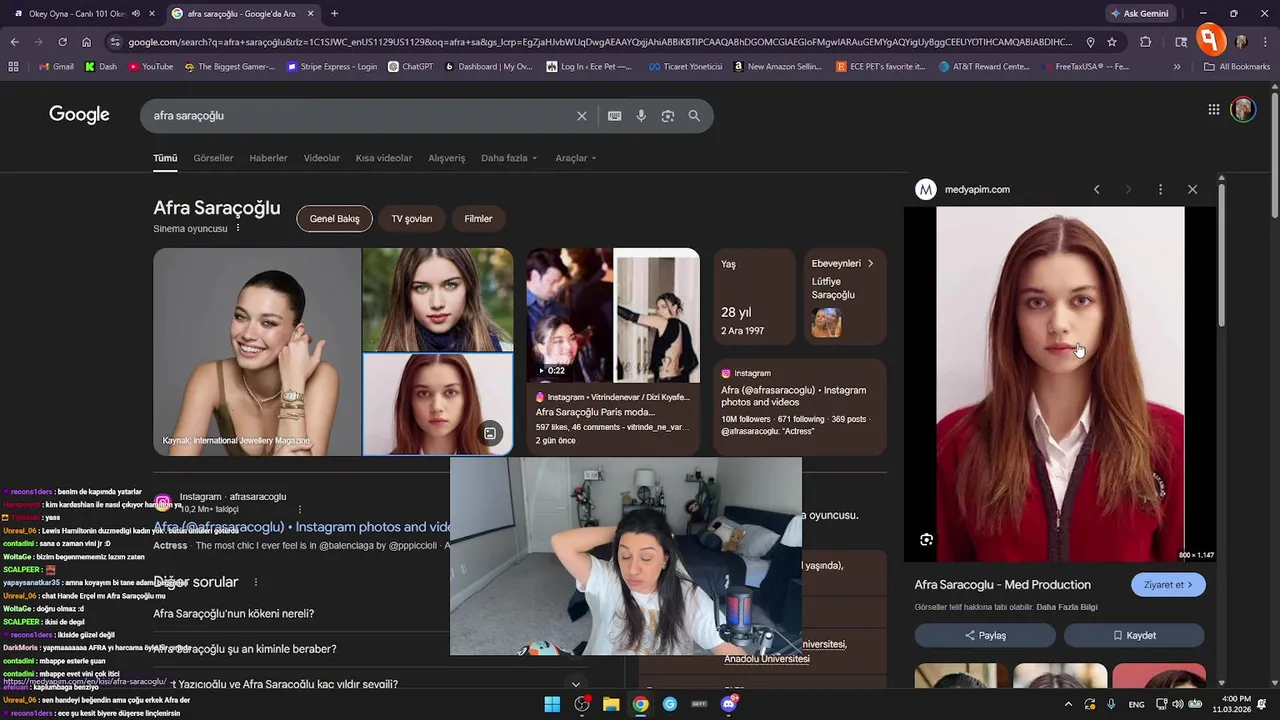Viewport: 1280px width, 720px height.
Task: Reload the page in Chrome
Action: (62, 42)
